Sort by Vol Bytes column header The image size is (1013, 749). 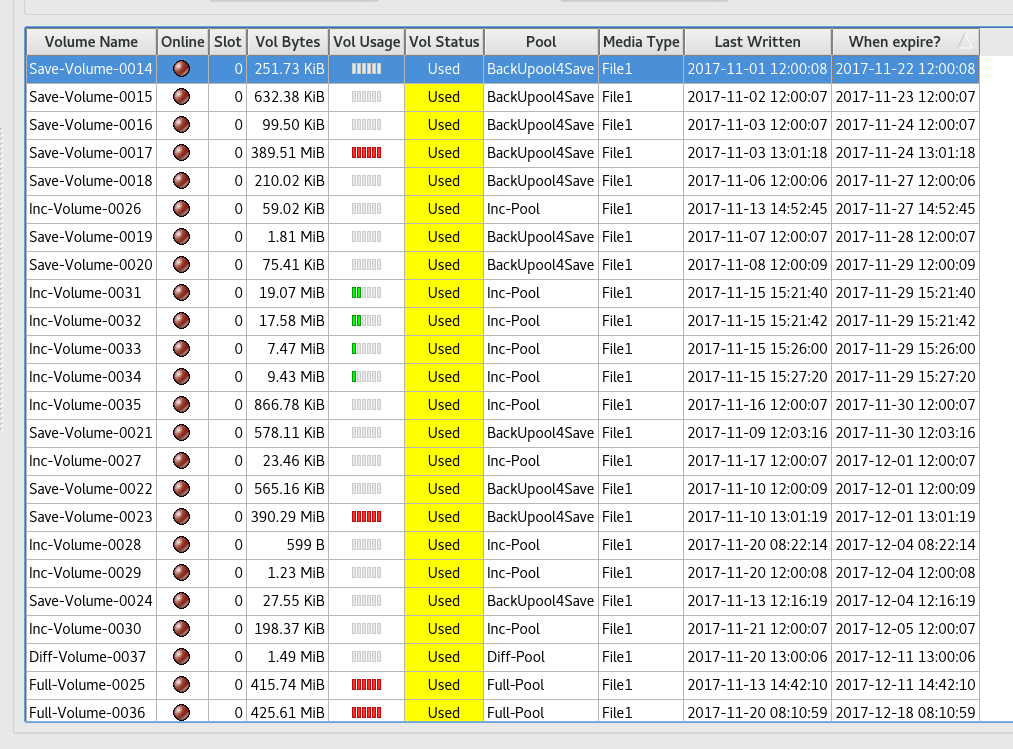(287, 42)
